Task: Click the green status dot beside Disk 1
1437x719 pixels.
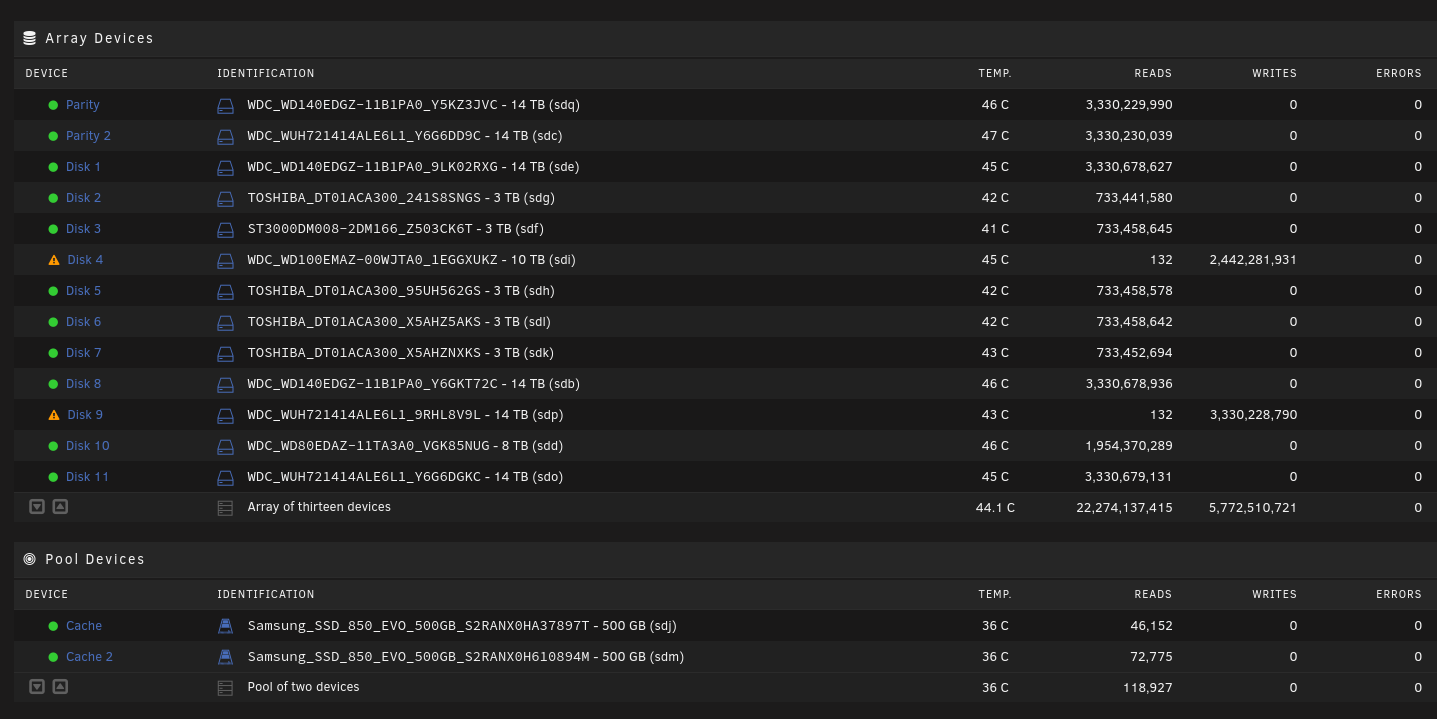Action: 53,167
